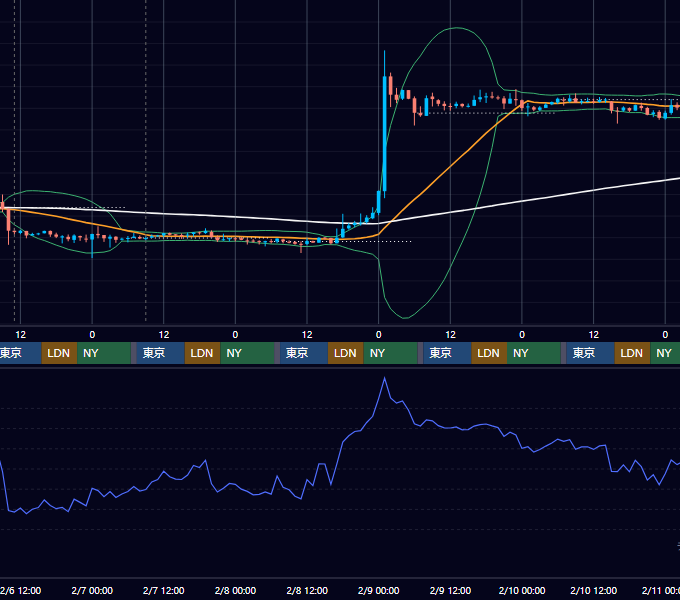Click the NY session block spanning 2/7 00:00

[x=104, y=353]
